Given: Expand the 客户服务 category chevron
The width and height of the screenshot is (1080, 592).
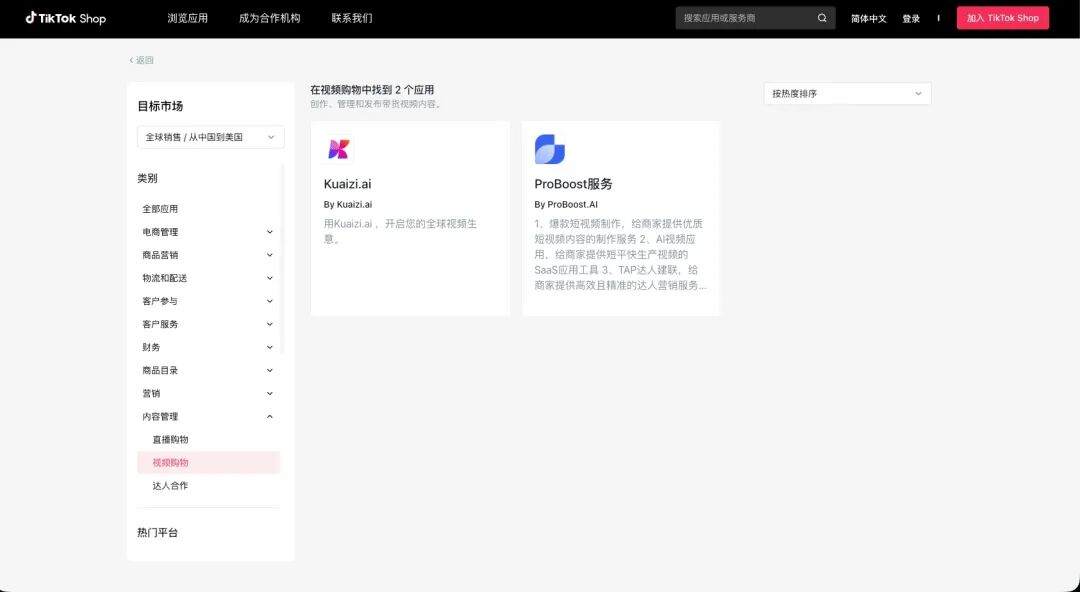Looking at the screenshot, I should click(x=270, y=324).
